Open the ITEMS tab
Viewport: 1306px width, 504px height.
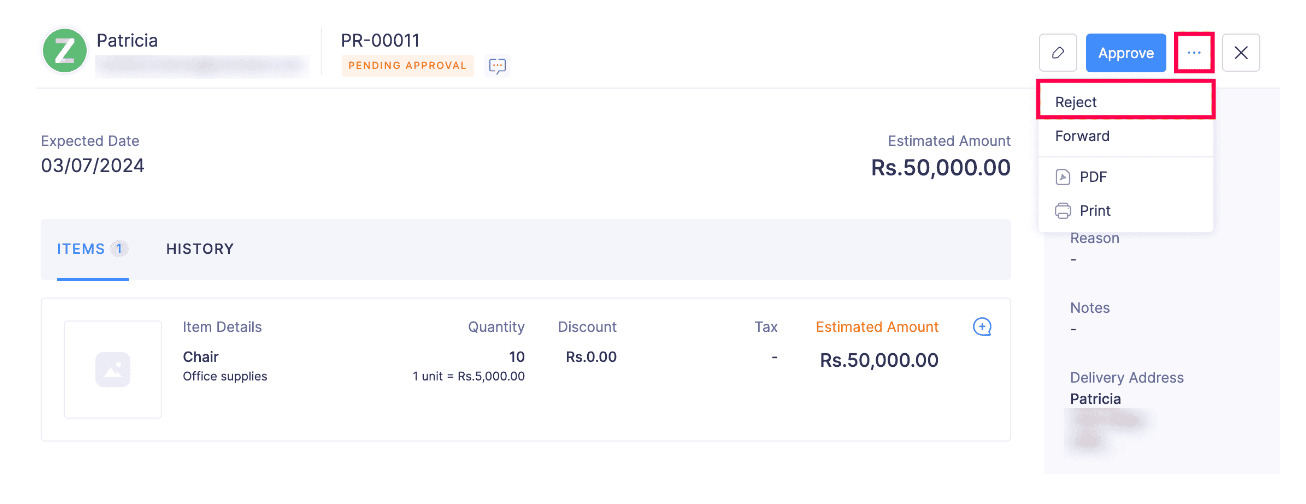(92, 249)
